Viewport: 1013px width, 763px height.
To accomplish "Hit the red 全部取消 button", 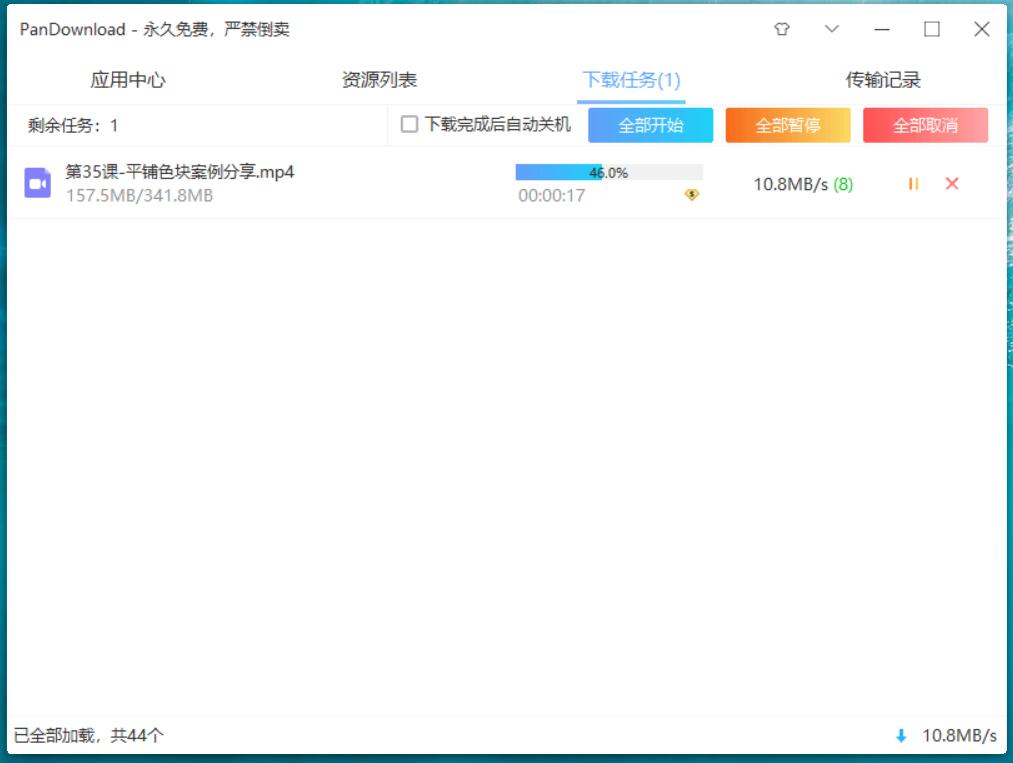I will 925,126.
